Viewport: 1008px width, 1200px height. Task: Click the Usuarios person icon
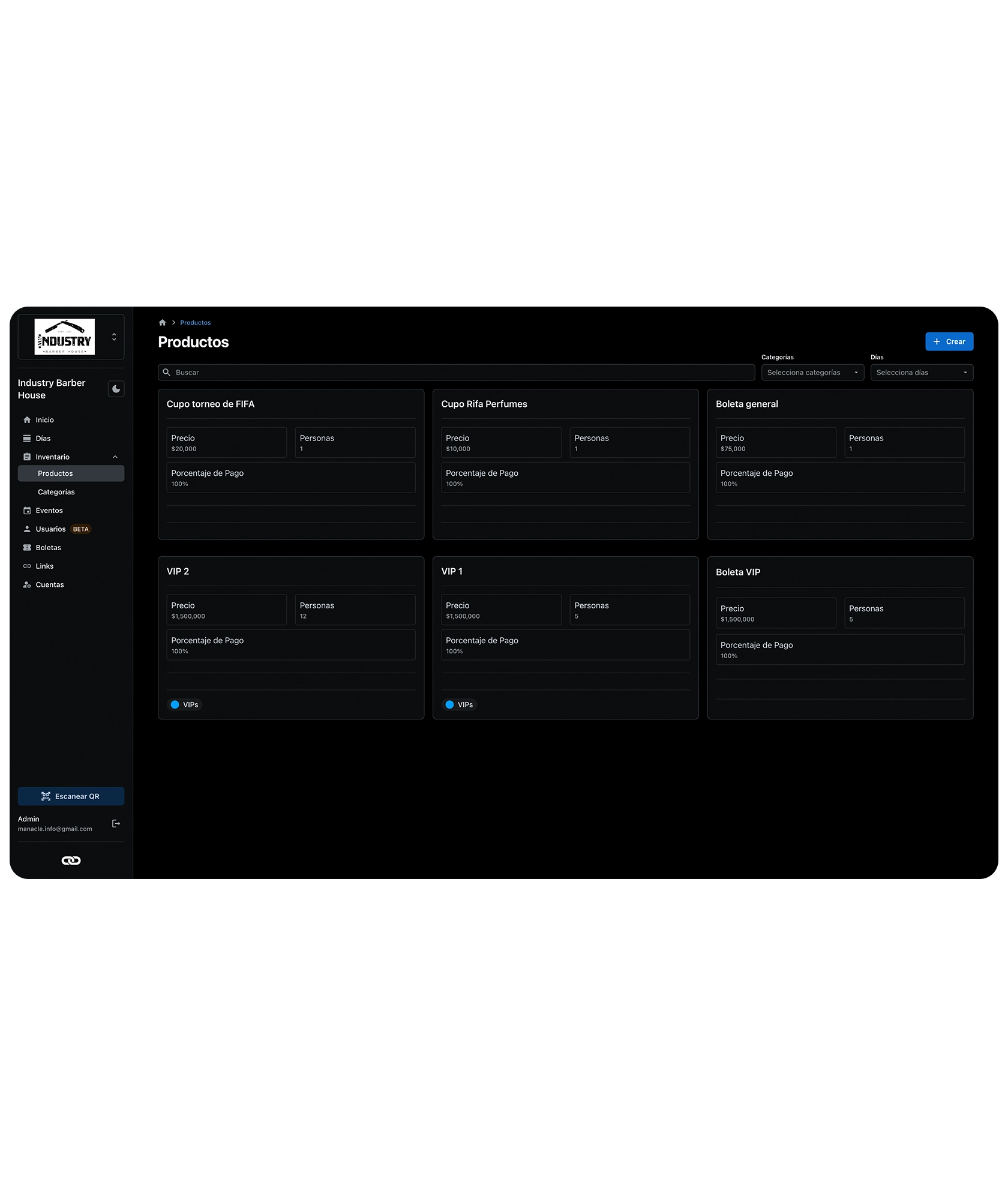[27, 529]
